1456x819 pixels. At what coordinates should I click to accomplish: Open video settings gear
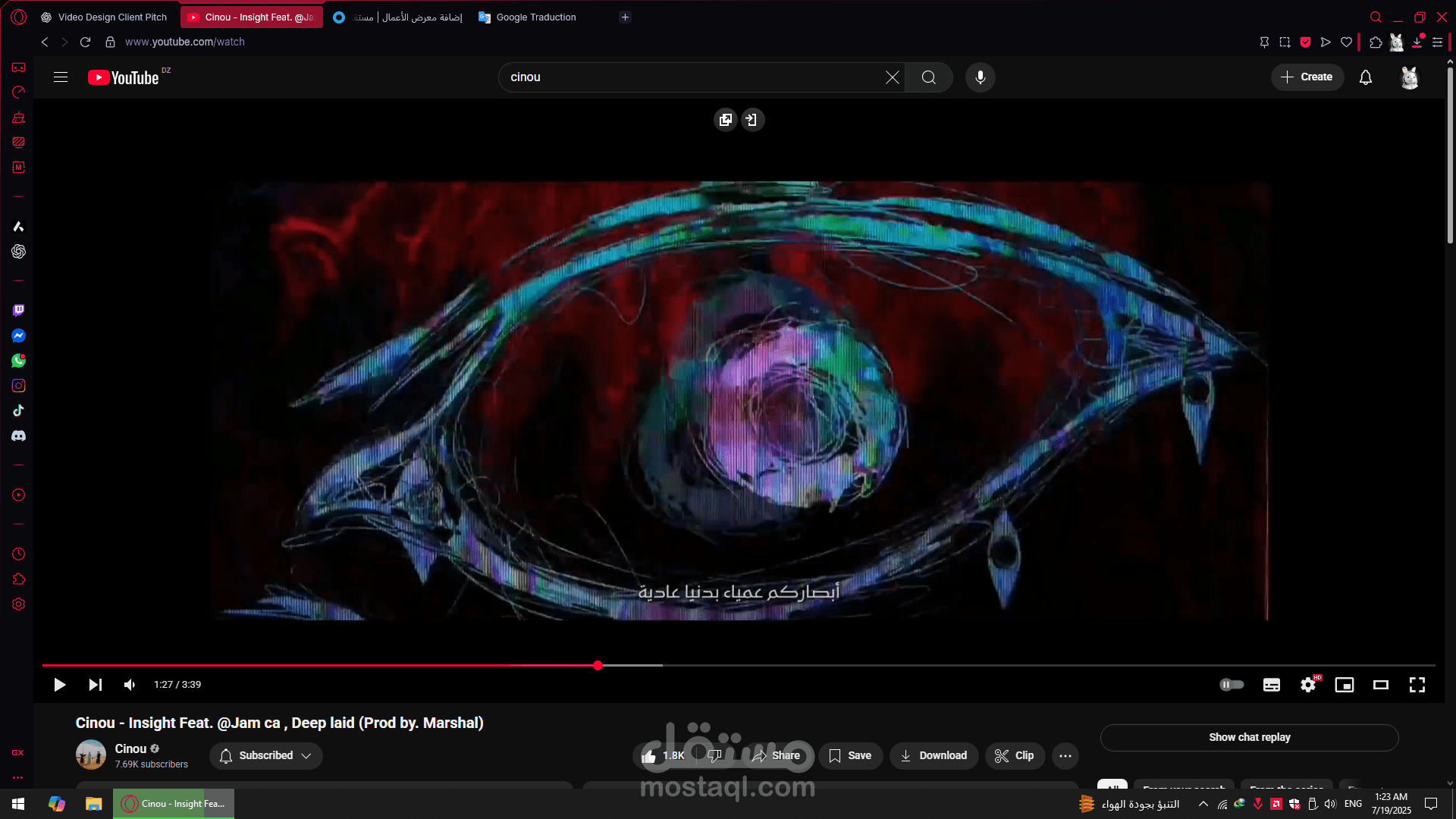1308,685
